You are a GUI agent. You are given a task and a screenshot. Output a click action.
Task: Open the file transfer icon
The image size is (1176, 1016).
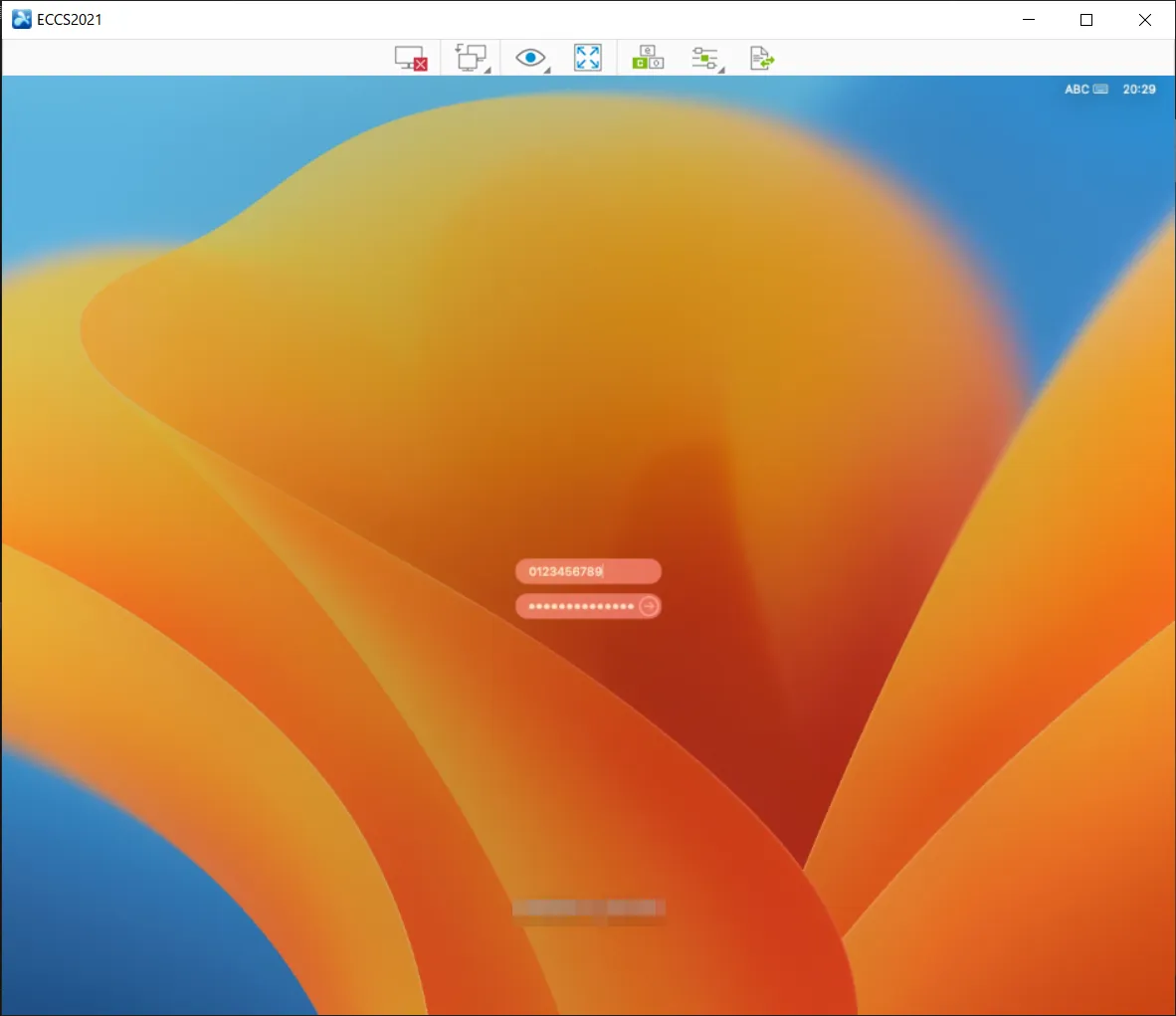pos(762,59)
